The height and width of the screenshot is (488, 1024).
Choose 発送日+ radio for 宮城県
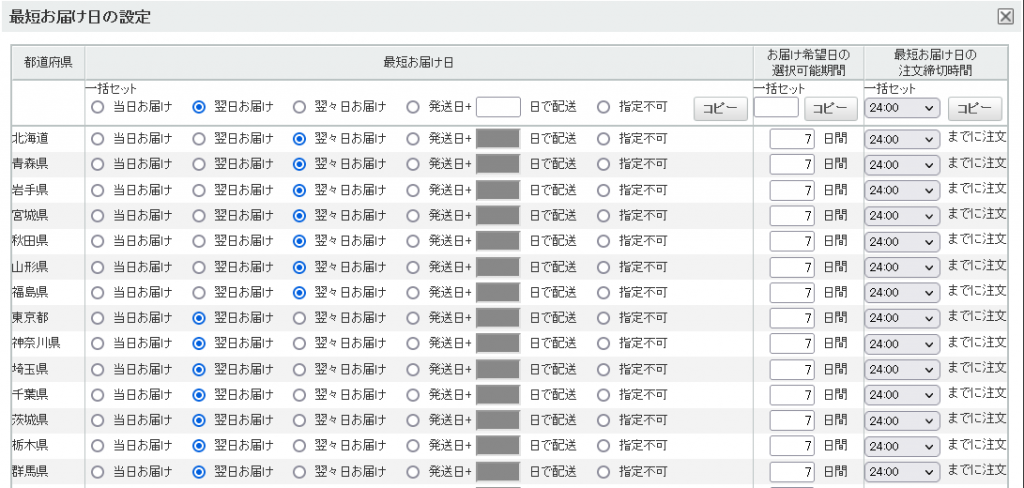(413, 216)
